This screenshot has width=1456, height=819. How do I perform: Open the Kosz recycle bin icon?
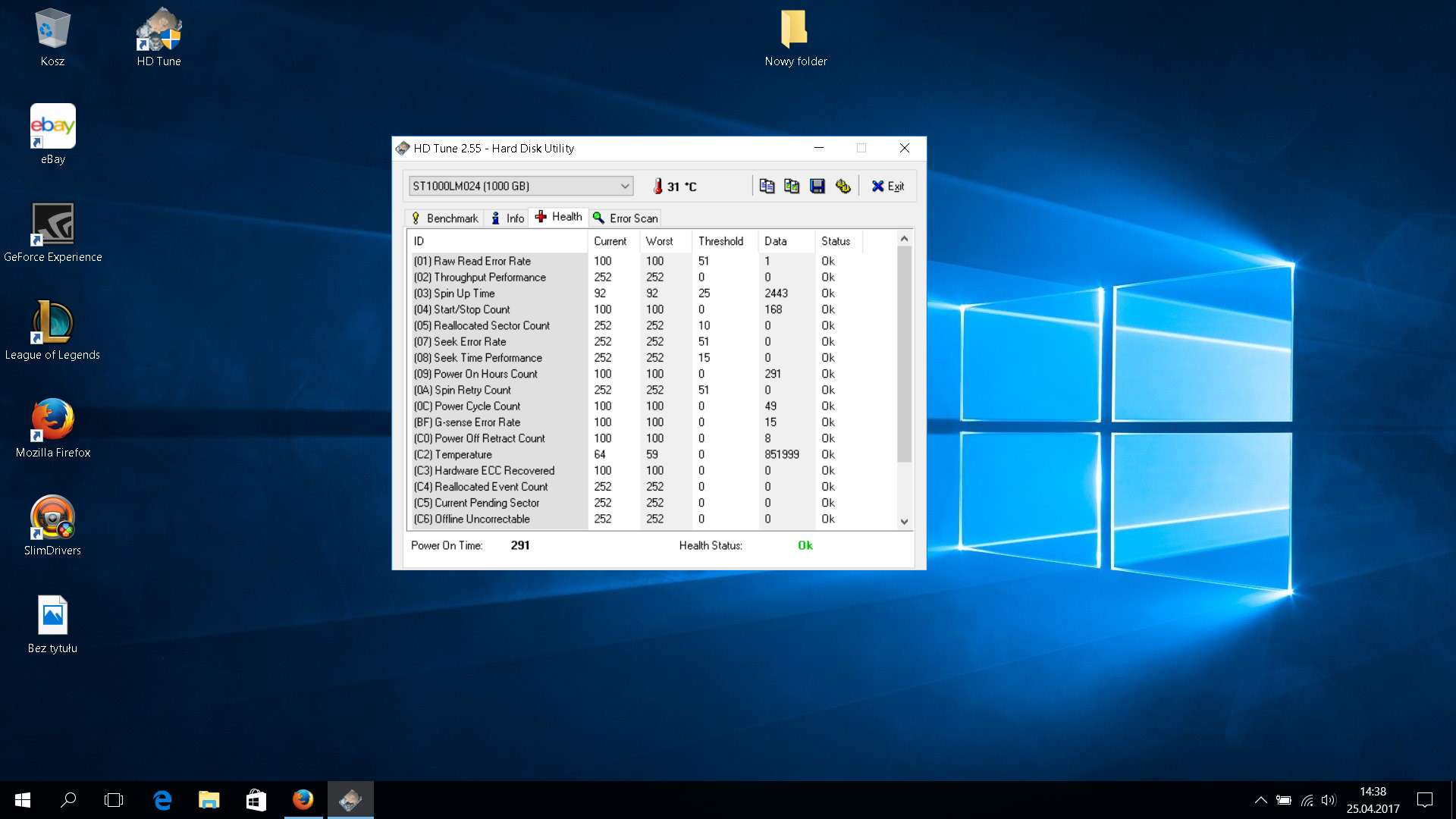pos(52,38)
